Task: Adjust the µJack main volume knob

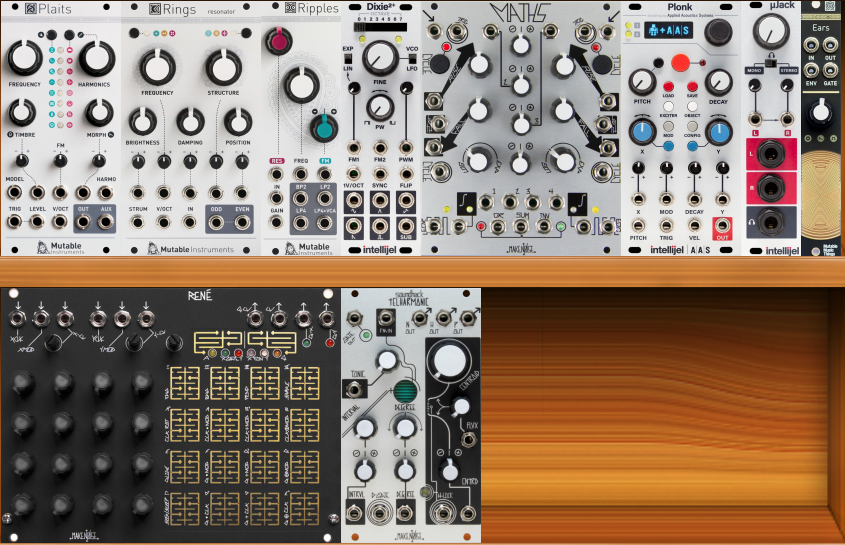Action: coord(771,31)
